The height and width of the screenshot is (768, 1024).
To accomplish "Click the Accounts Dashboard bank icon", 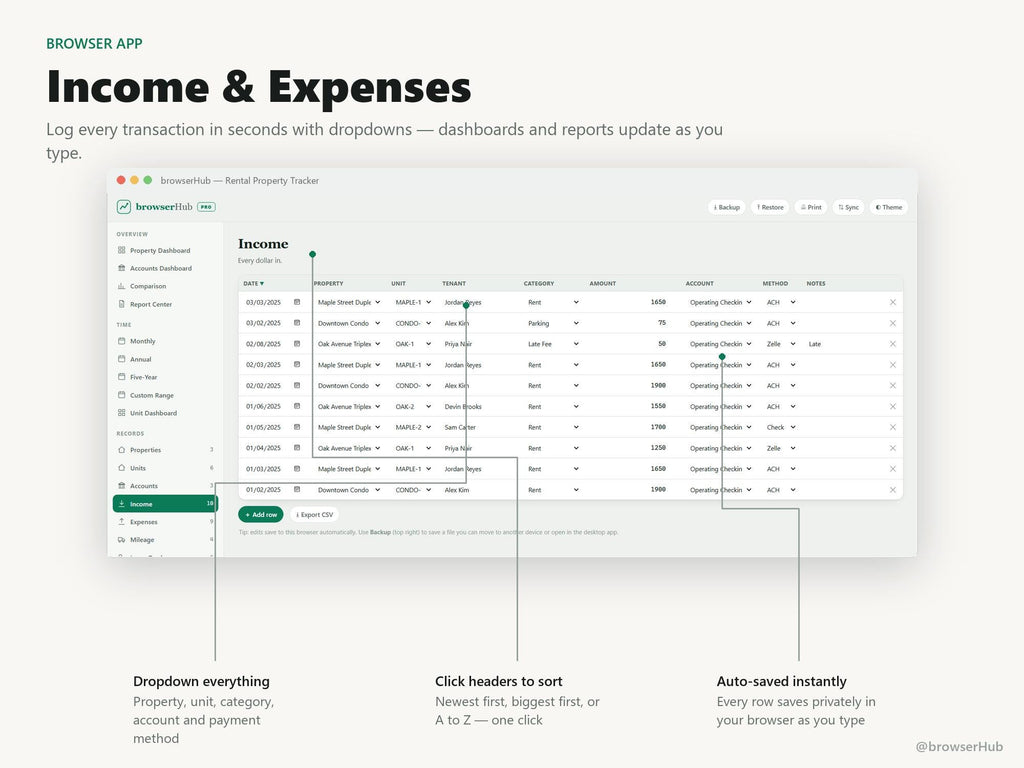I will 121,268.
